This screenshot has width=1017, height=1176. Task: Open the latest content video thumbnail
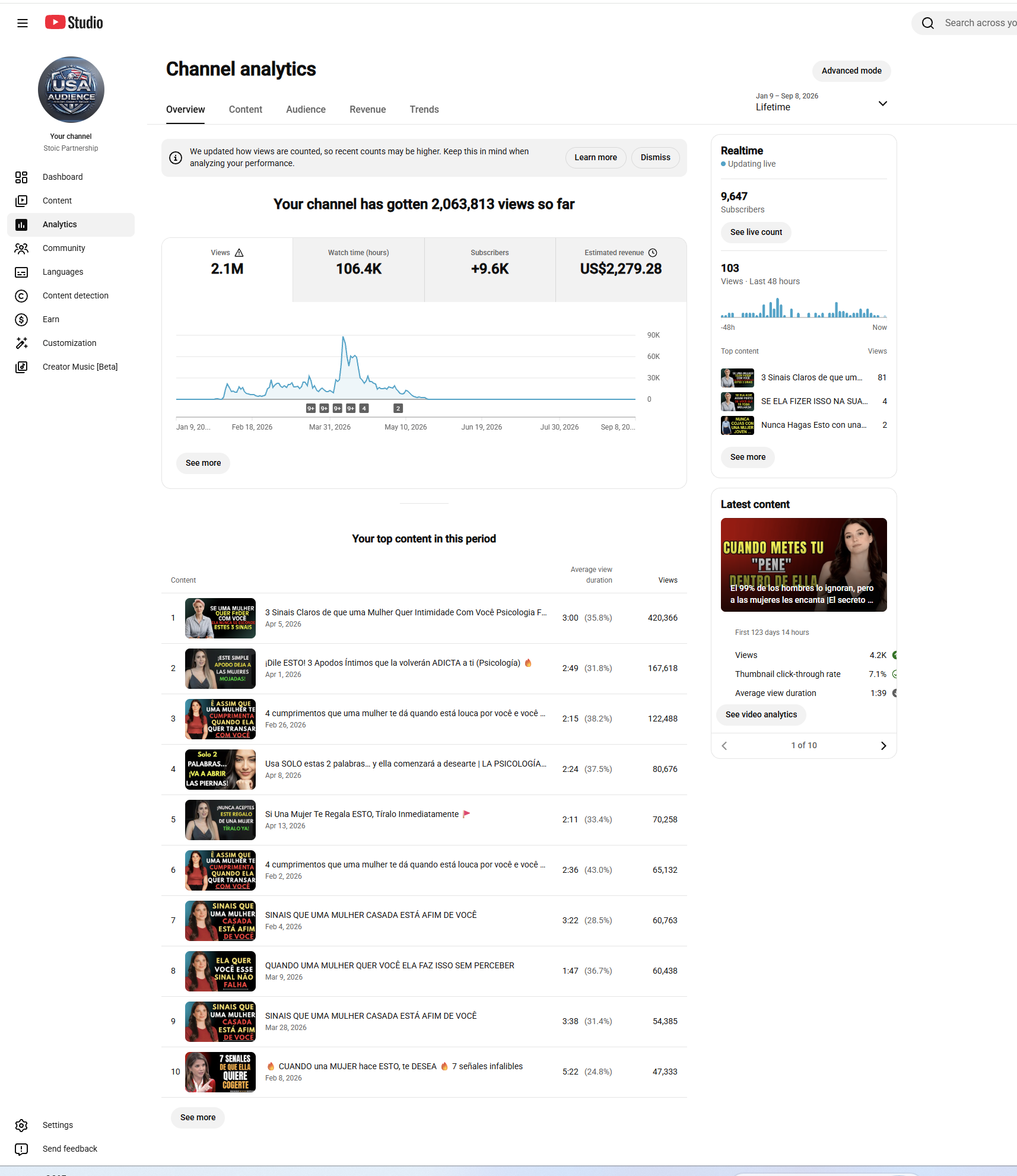804,565
